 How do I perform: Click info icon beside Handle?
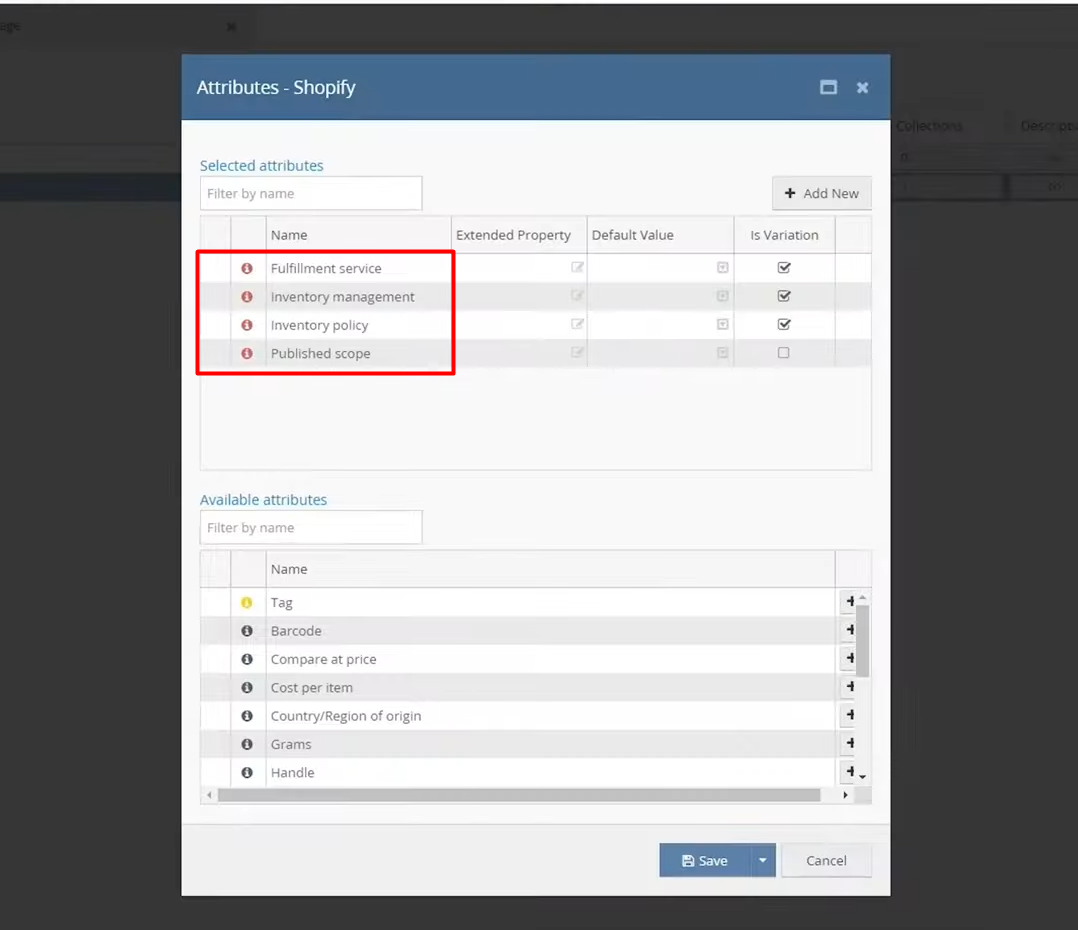(247, 772)
